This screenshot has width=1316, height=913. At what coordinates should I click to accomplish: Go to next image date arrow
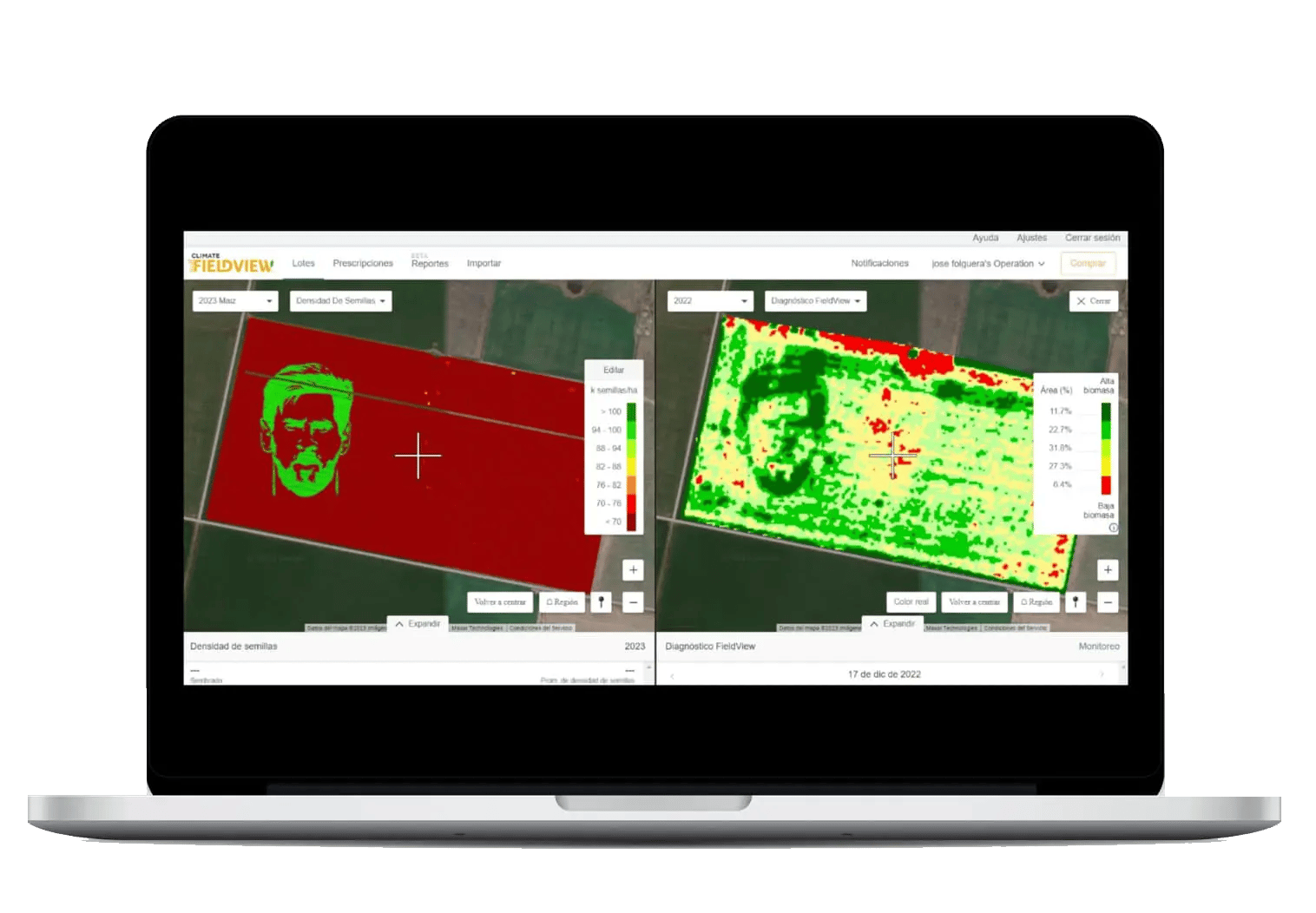(x=1102, y=674)
